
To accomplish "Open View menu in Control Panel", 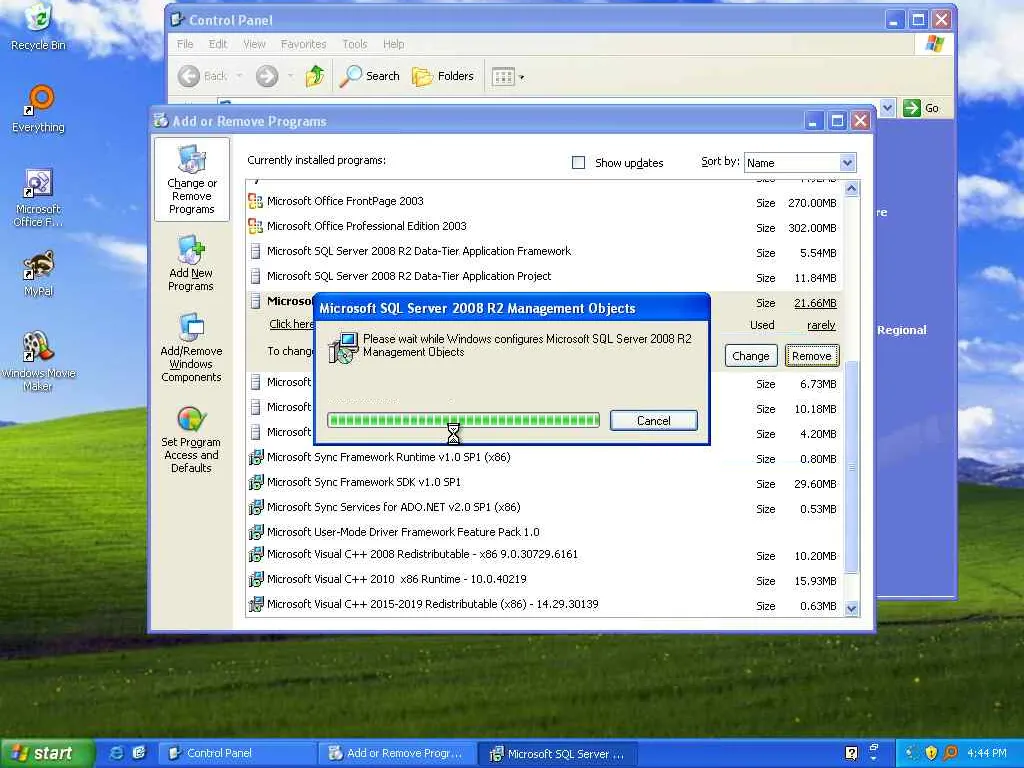I will coord(254,44).
